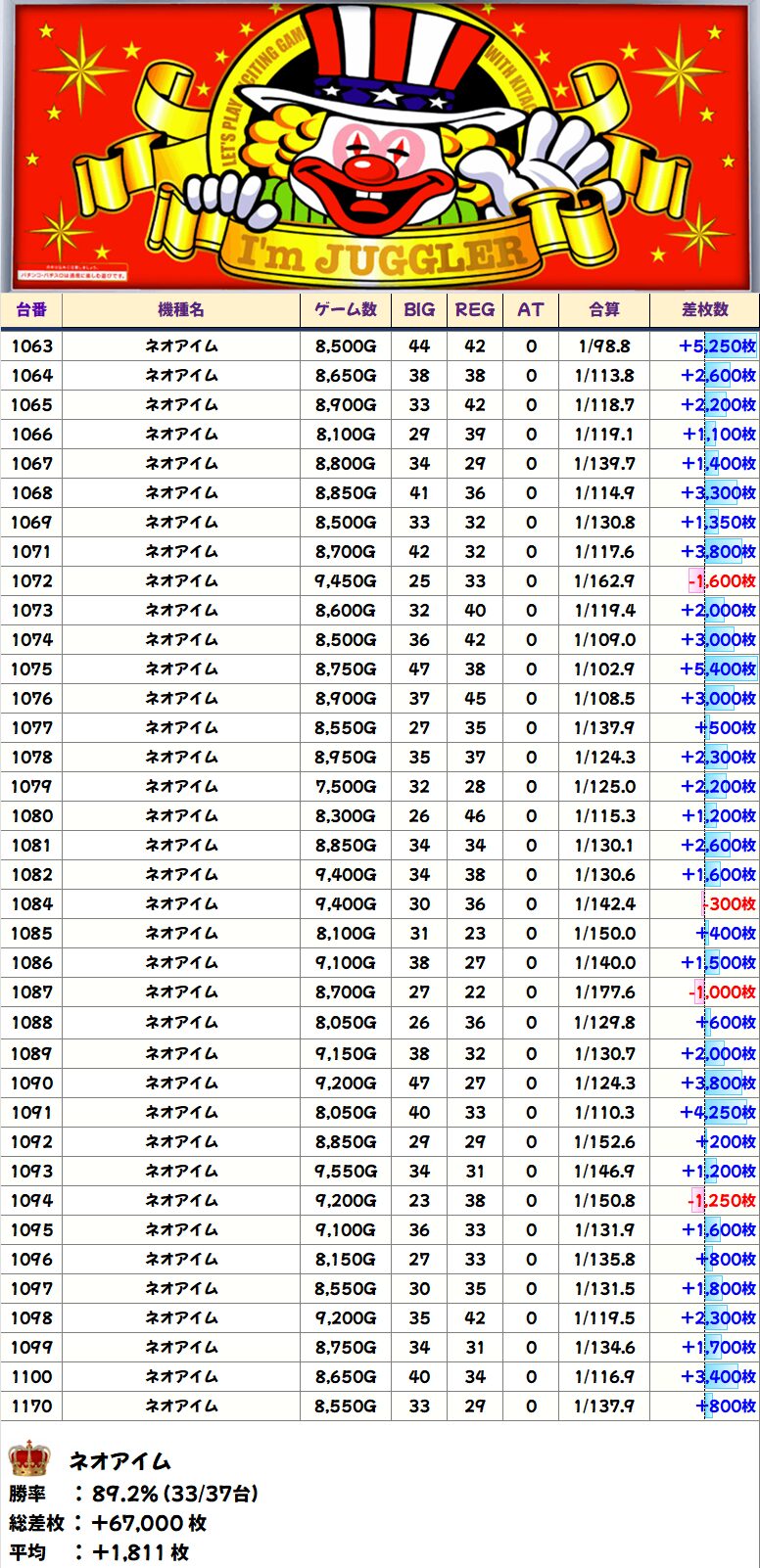Screen dimensions: 760x1568
Task: Select the 1/98.8 combined rate cell
Action: click(604, 346)
